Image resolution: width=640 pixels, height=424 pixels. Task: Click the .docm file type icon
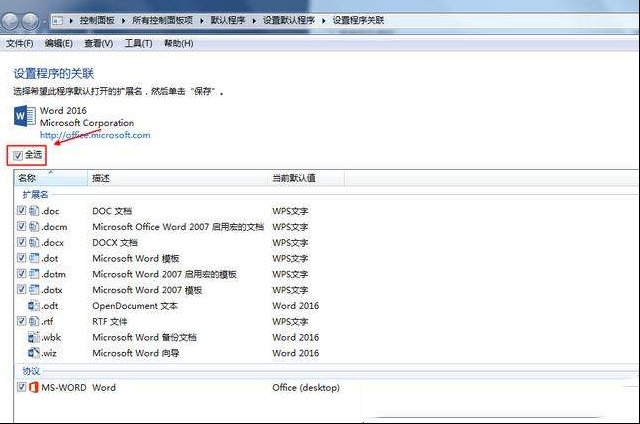pos(34,226)
